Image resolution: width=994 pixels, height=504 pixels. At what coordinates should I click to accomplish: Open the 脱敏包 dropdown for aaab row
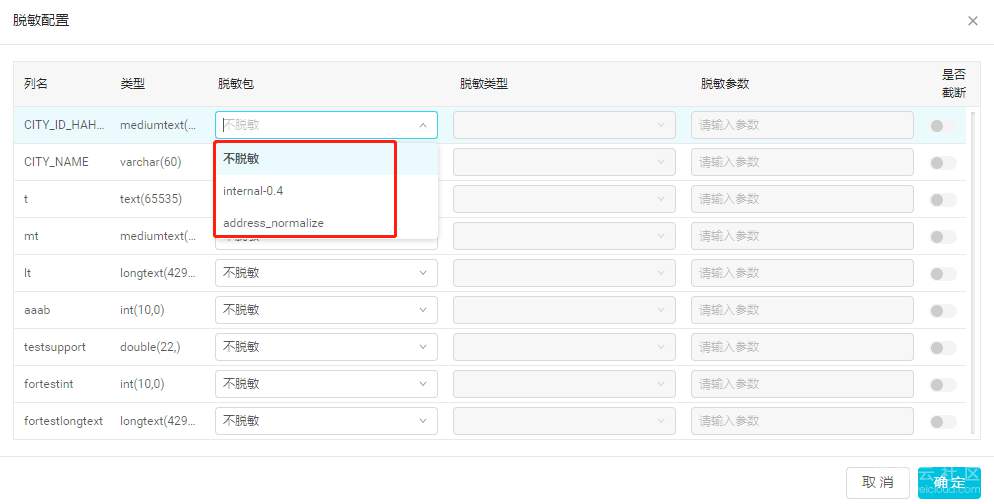click(326, 310)
